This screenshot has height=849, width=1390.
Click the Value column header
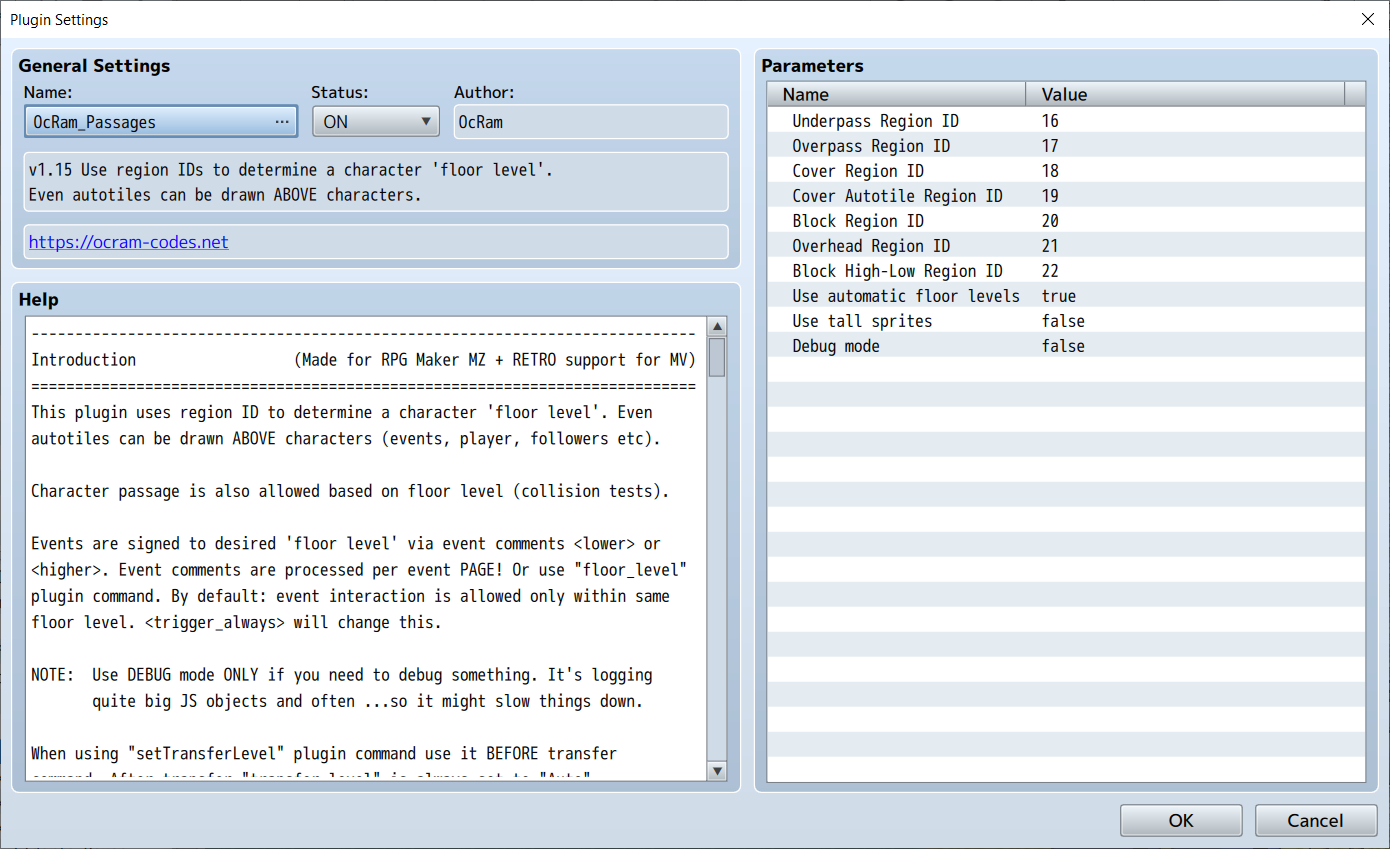point(1186,95)
